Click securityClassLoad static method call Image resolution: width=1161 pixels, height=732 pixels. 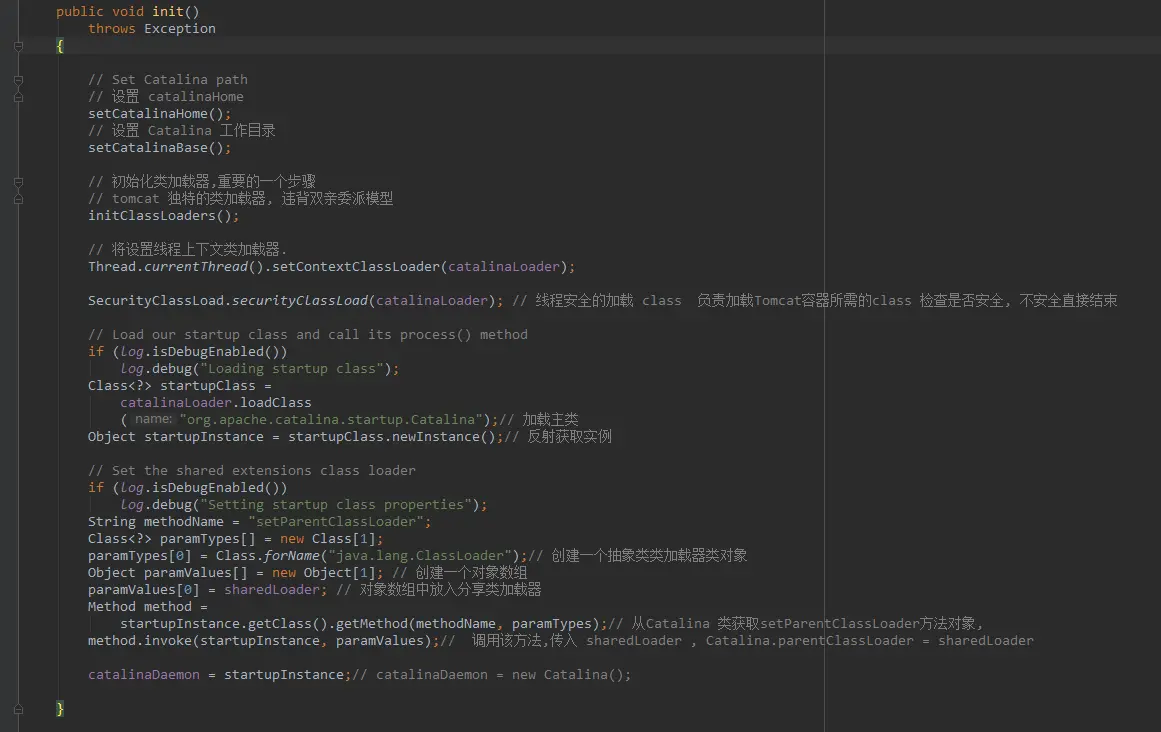click(300, 301)
